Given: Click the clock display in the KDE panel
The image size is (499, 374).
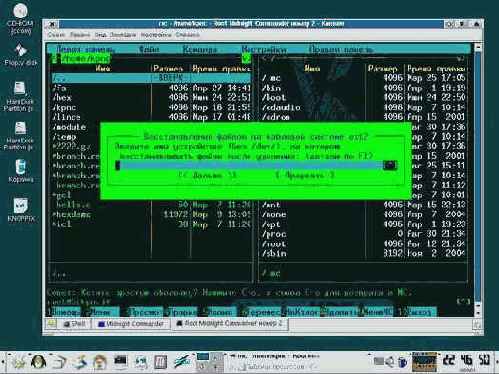Looking at the screenshot, I should [x=467, y=361].
